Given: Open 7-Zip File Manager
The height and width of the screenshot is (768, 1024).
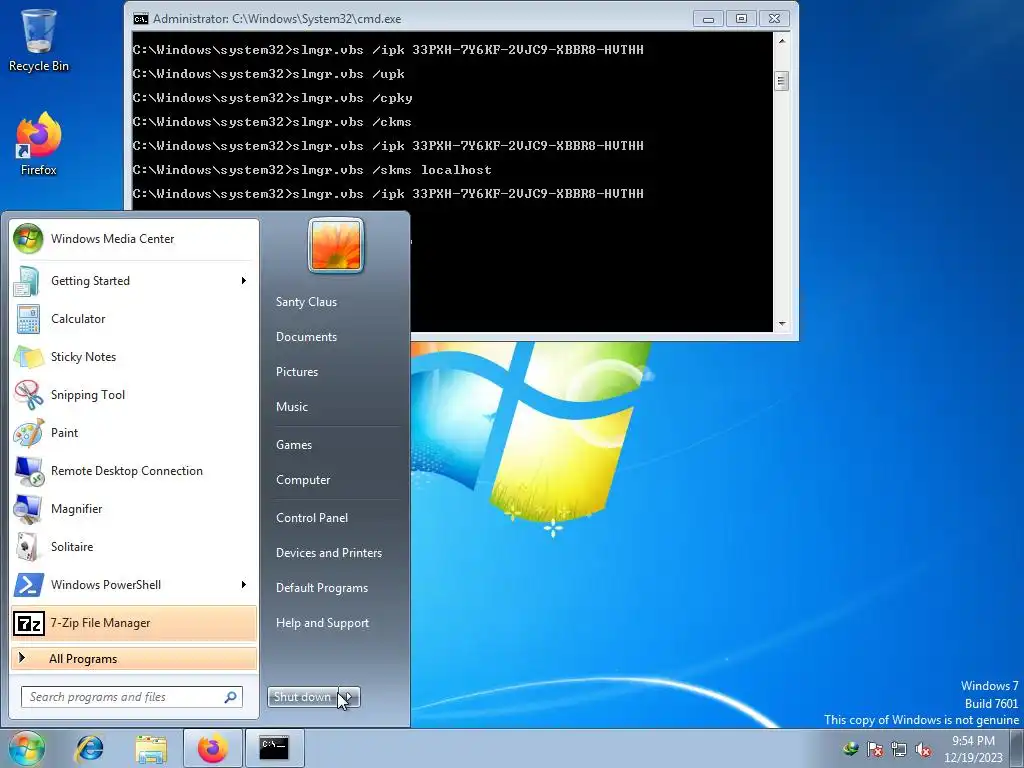Looking at the screenshot, I should [x=133, y=623].
